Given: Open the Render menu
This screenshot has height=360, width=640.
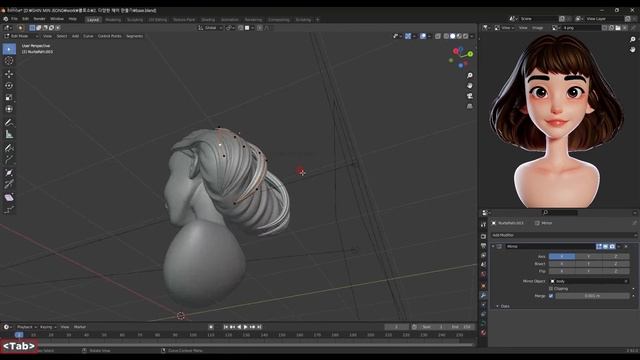Looking at the screenshot, I should point(39,19).
